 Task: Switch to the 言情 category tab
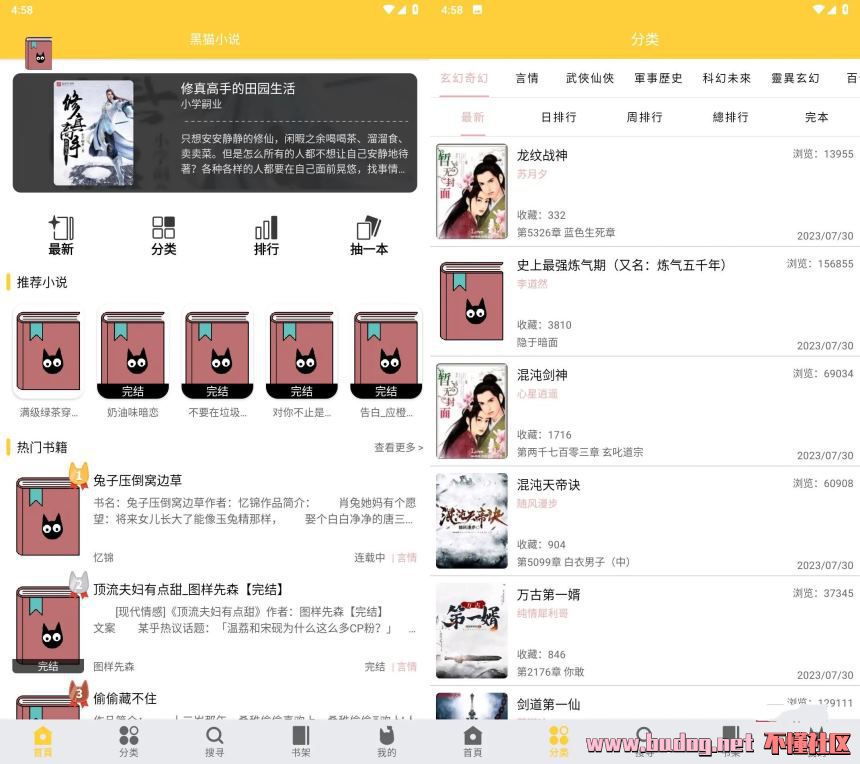click(x=527, y=78)
